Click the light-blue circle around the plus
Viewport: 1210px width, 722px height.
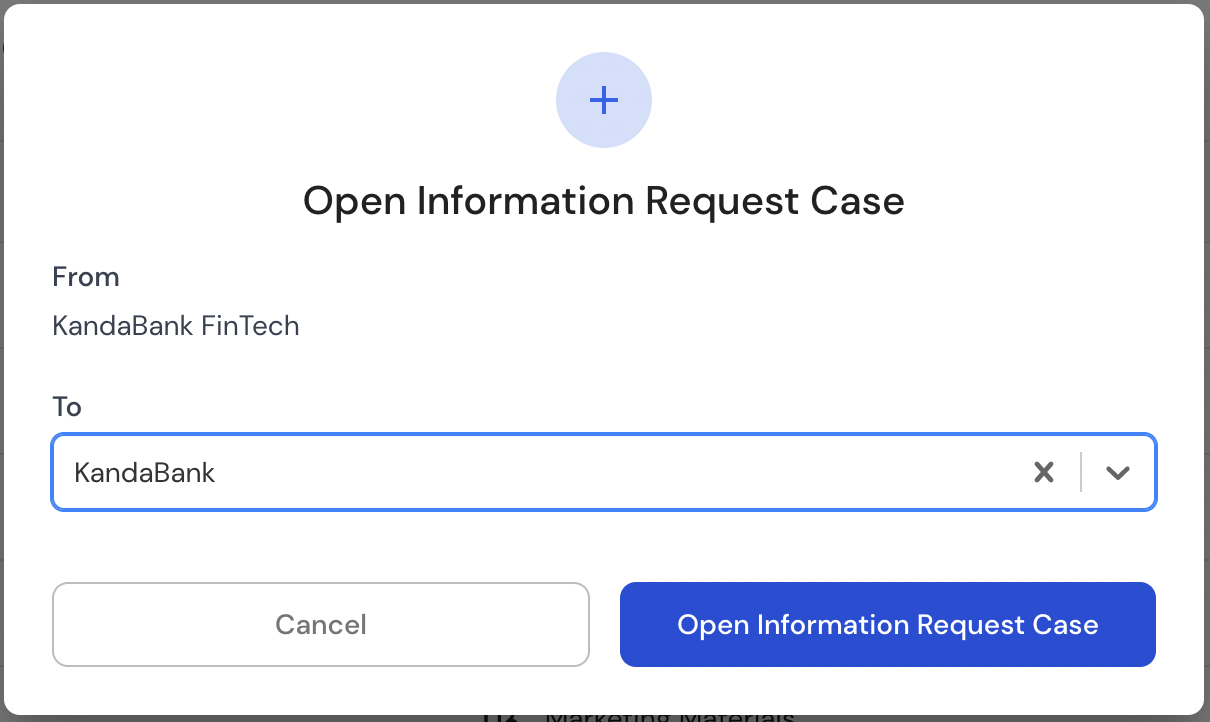coord(604,100)
